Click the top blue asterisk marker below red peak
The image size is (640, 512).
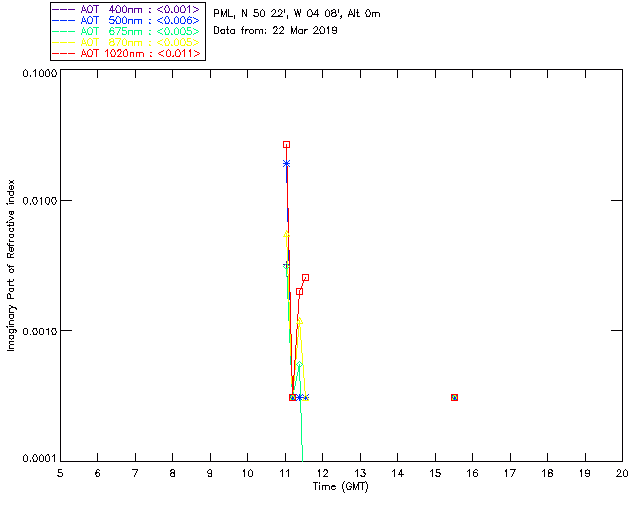[x=287, y=164]
